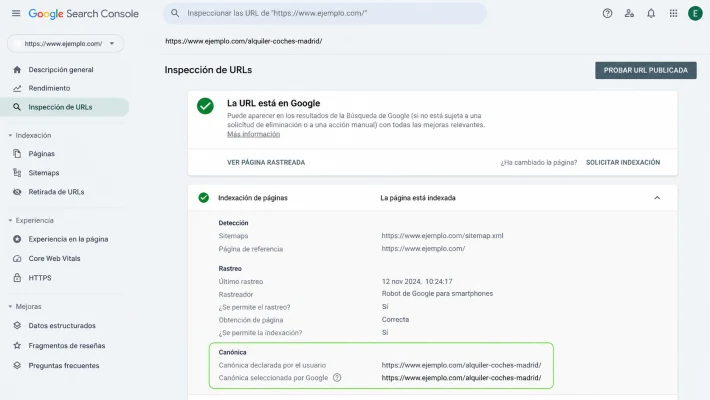The width and height of the screenshot is (710, 400).
Task: Click the search magnifier icon in top bar
Action: (175, 13)
